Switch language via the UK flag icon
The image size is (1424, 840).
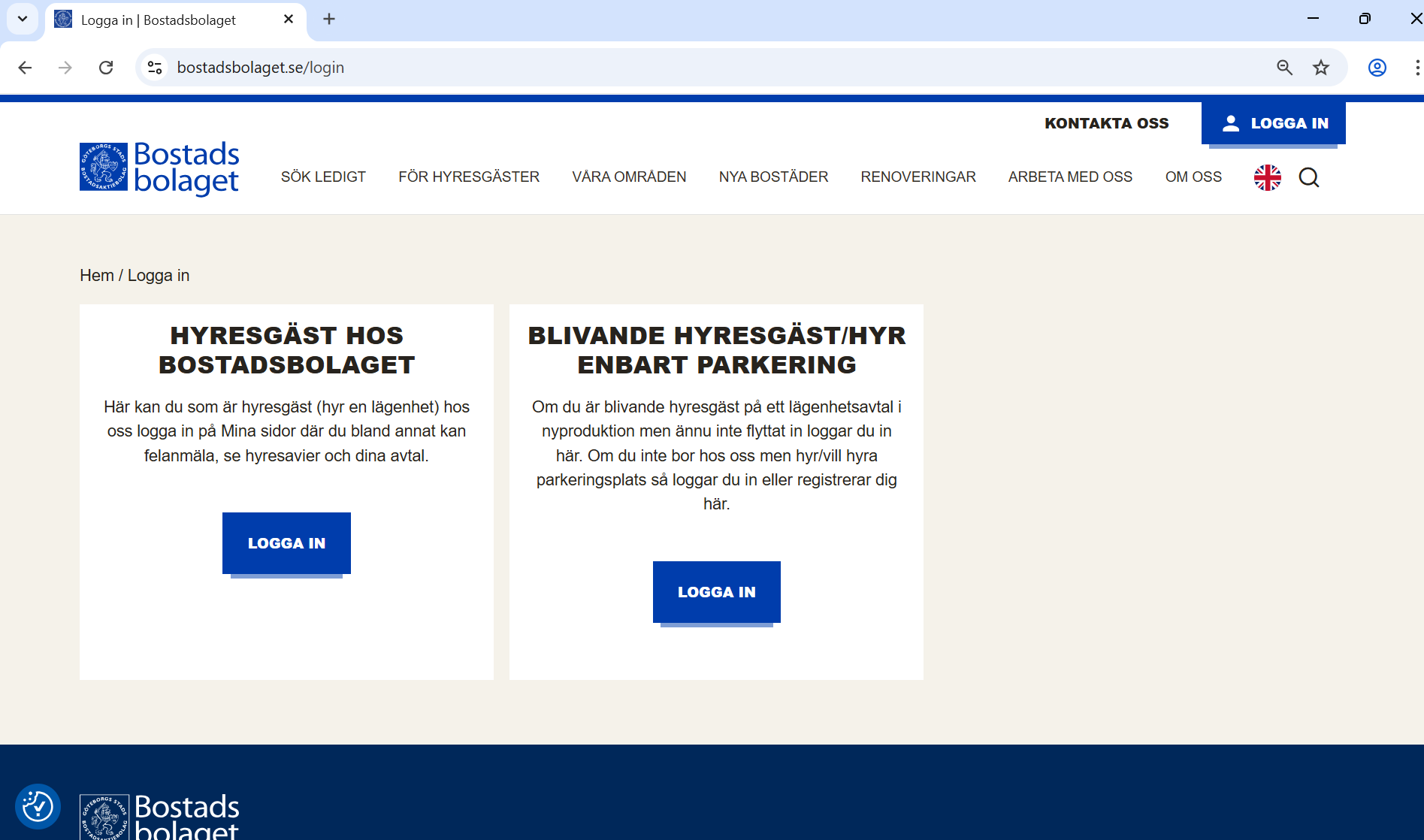[1267, 177]
